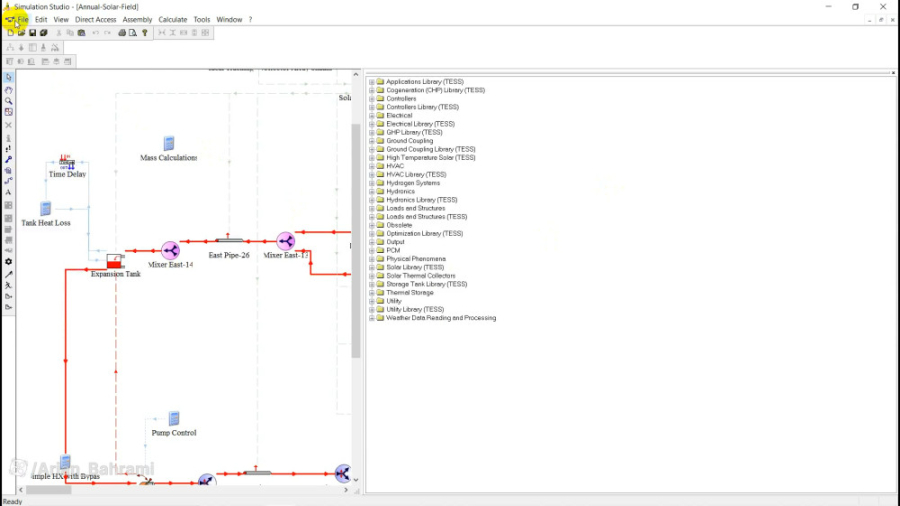Open the File menu
Image resolution: width=900 pixels, height=506 pixels.
[23, 20]
